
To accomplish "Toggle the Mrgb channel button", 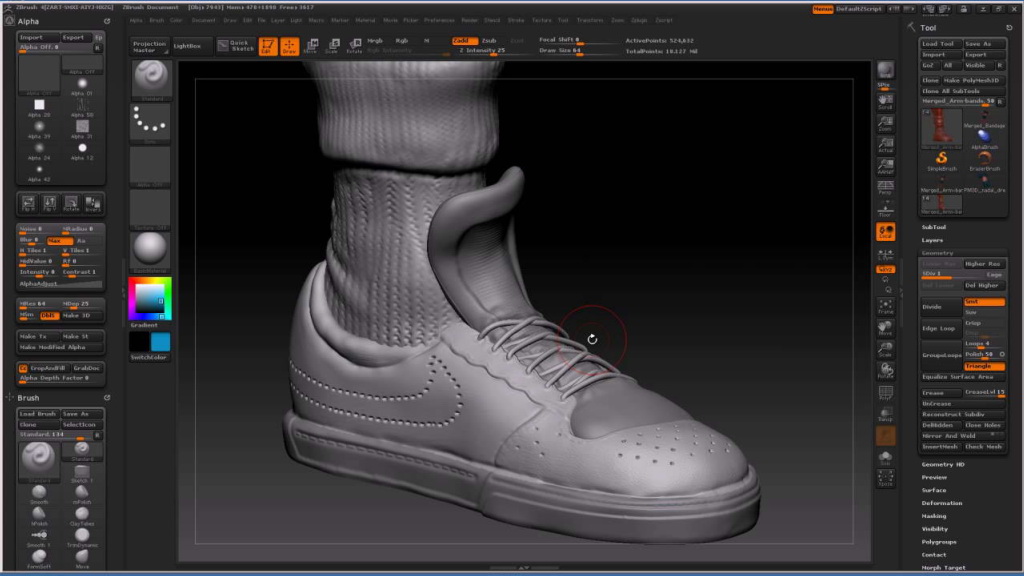I will coord(375,40).
